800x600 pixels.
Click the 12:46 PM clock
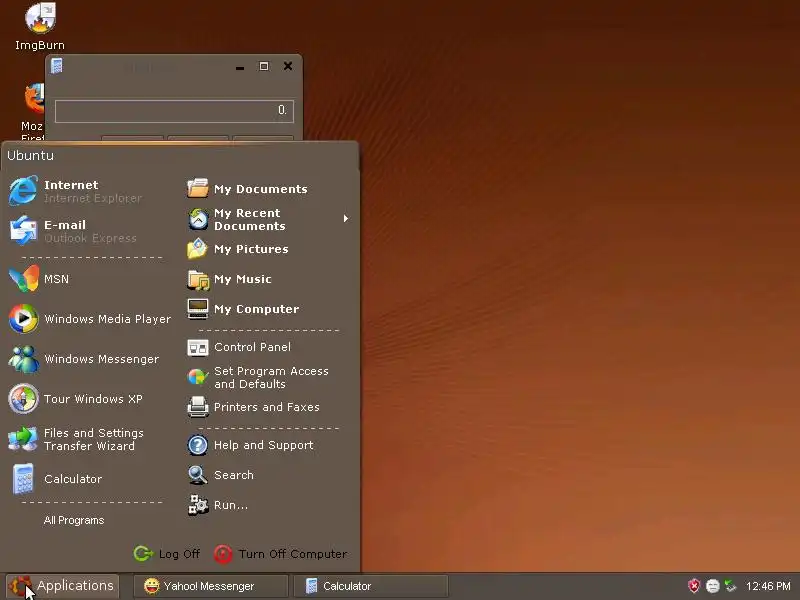tap(768, 586)
